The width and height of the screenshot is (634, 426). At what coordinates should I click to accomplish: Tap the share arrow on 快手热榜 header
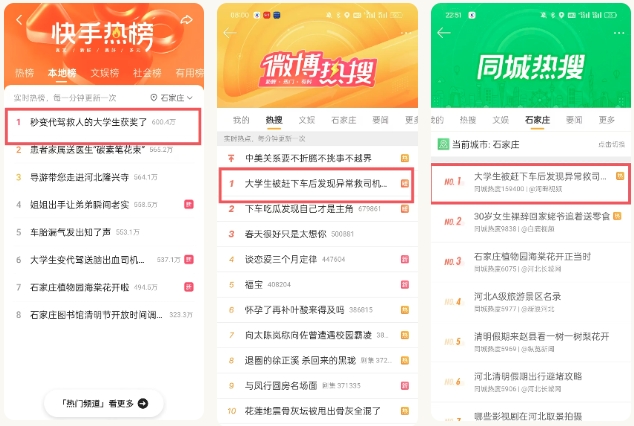(186, 19)
